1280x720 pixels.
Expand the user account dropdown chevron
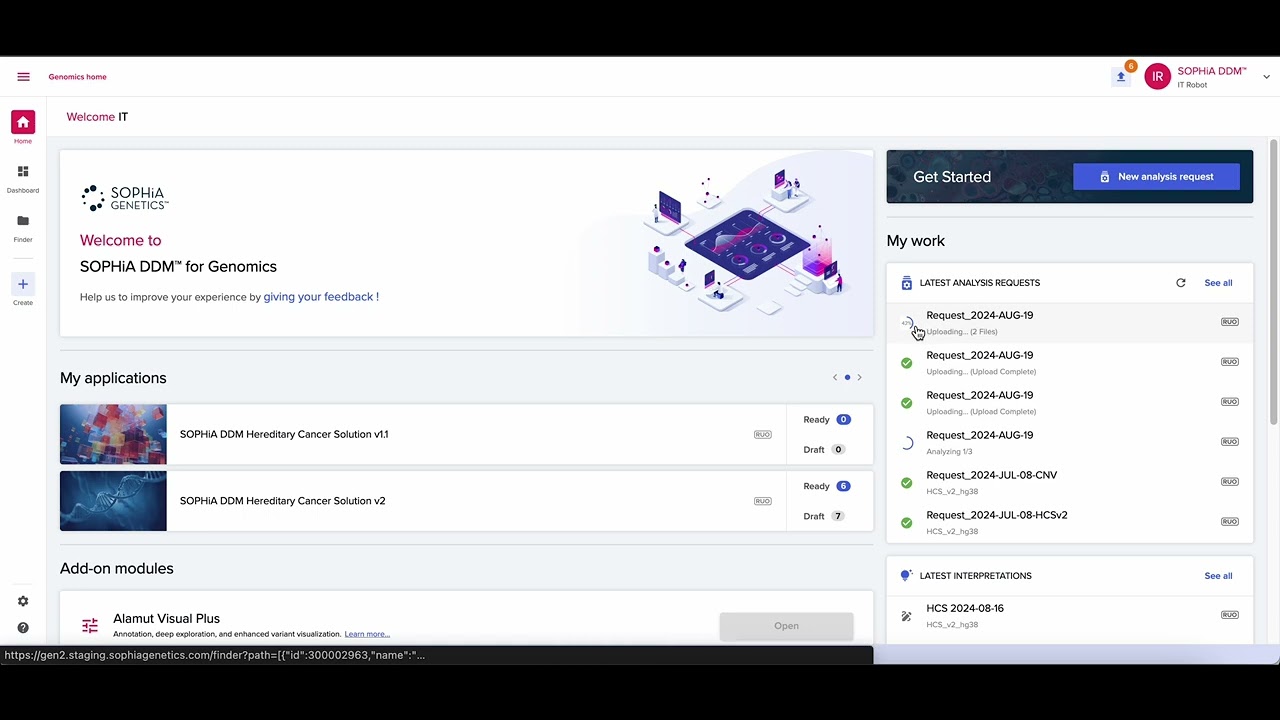click(x=1266, y=77)
